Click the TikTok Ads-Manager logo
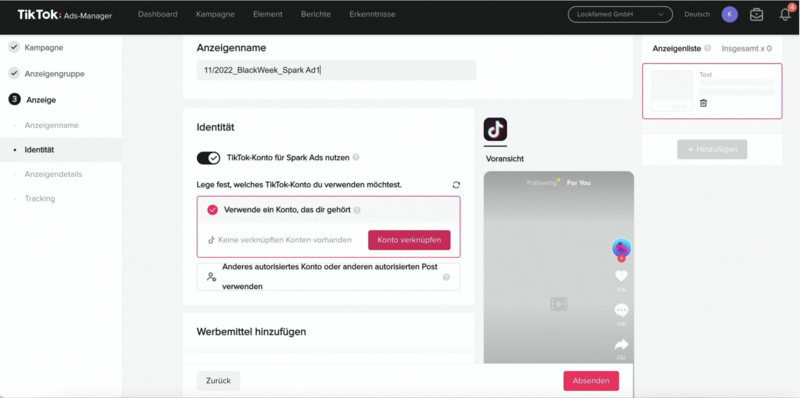Screen dimensions: 800x398 pos(65,15)
